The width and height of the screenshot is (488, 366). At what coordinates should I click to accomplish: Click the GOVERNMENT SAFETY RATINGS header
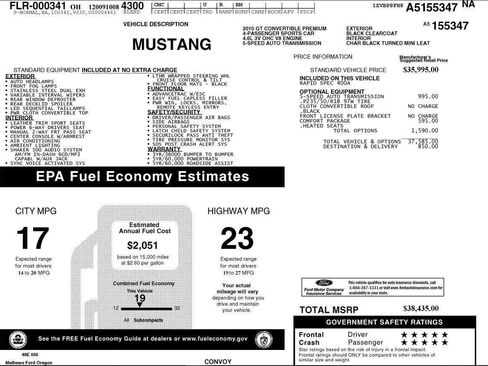384,322
